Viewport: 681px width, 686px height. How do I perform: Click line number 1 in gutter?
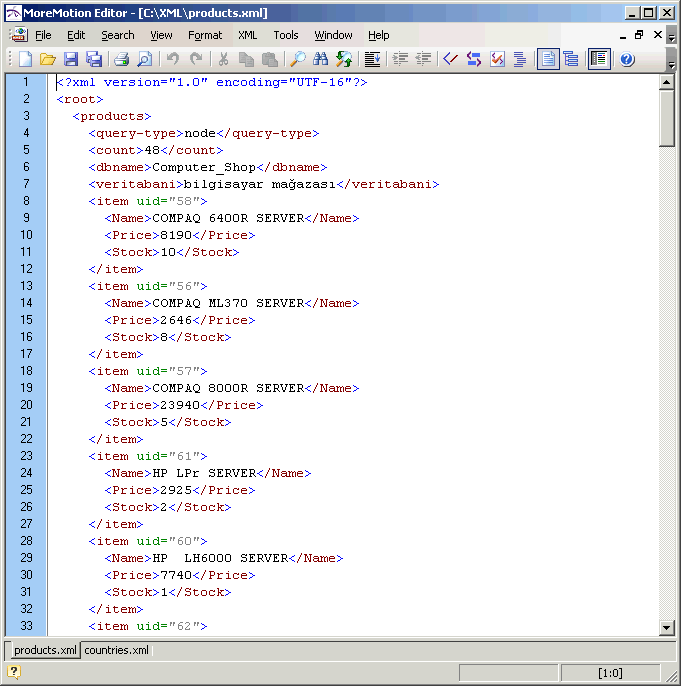[x=26, y=82]
